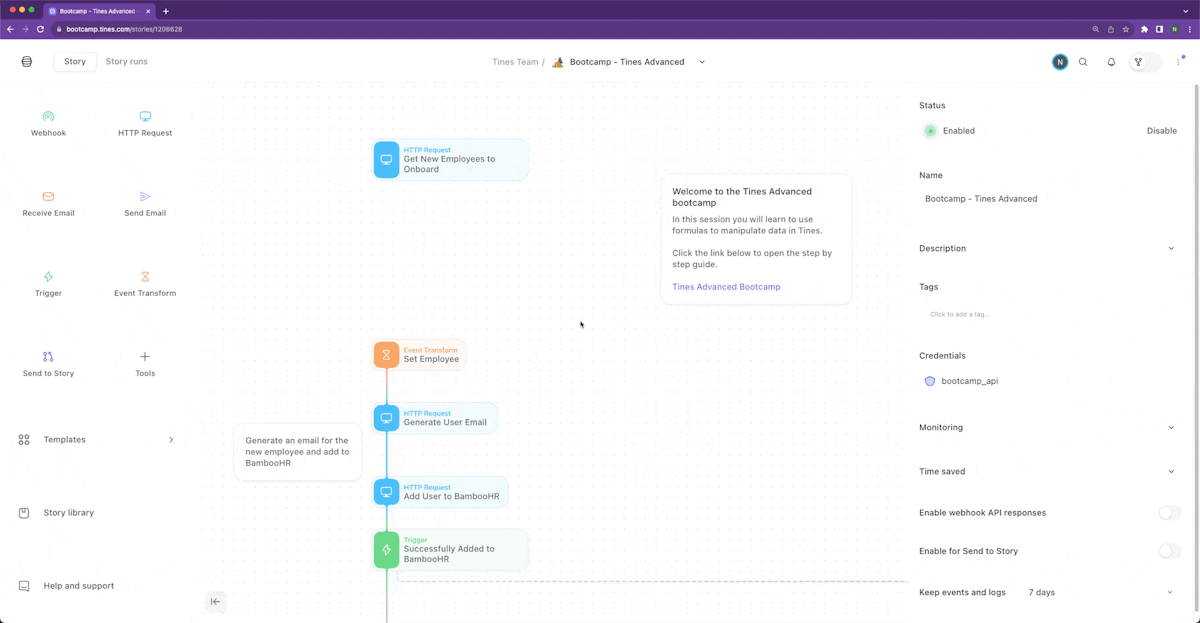Reload the browser page
This screenshot has width=1200, height=623.
[x=40, y=29]
